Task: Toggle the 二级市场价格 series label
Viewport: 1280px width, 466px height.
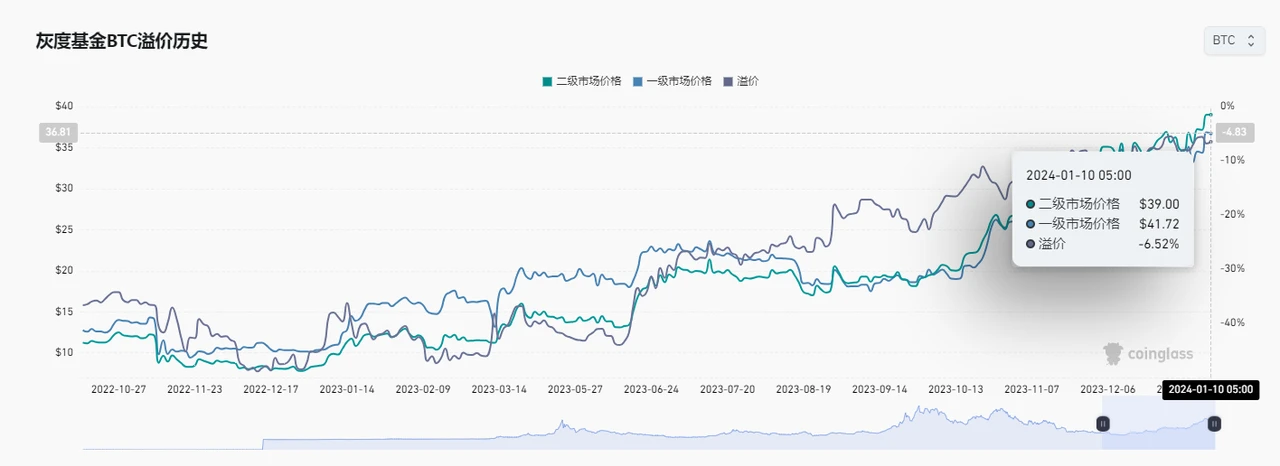Action: (588, 81)
